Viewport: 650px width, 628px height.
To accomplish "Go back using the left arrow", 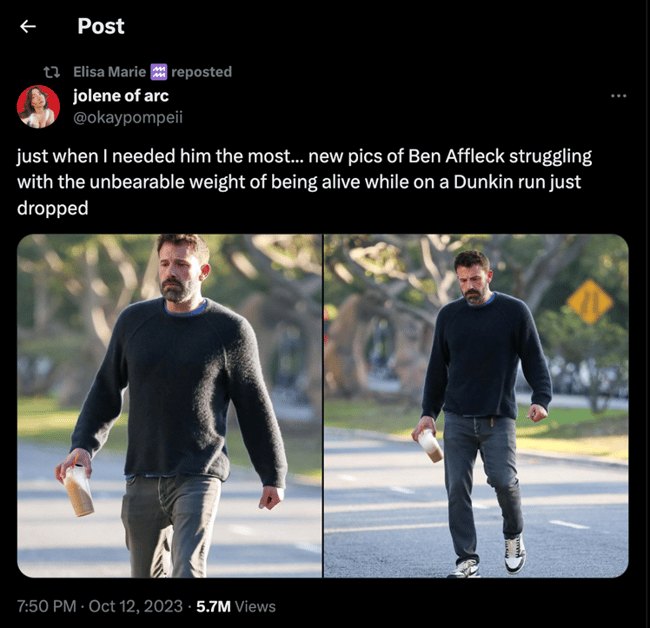I will tap(29, 26).
